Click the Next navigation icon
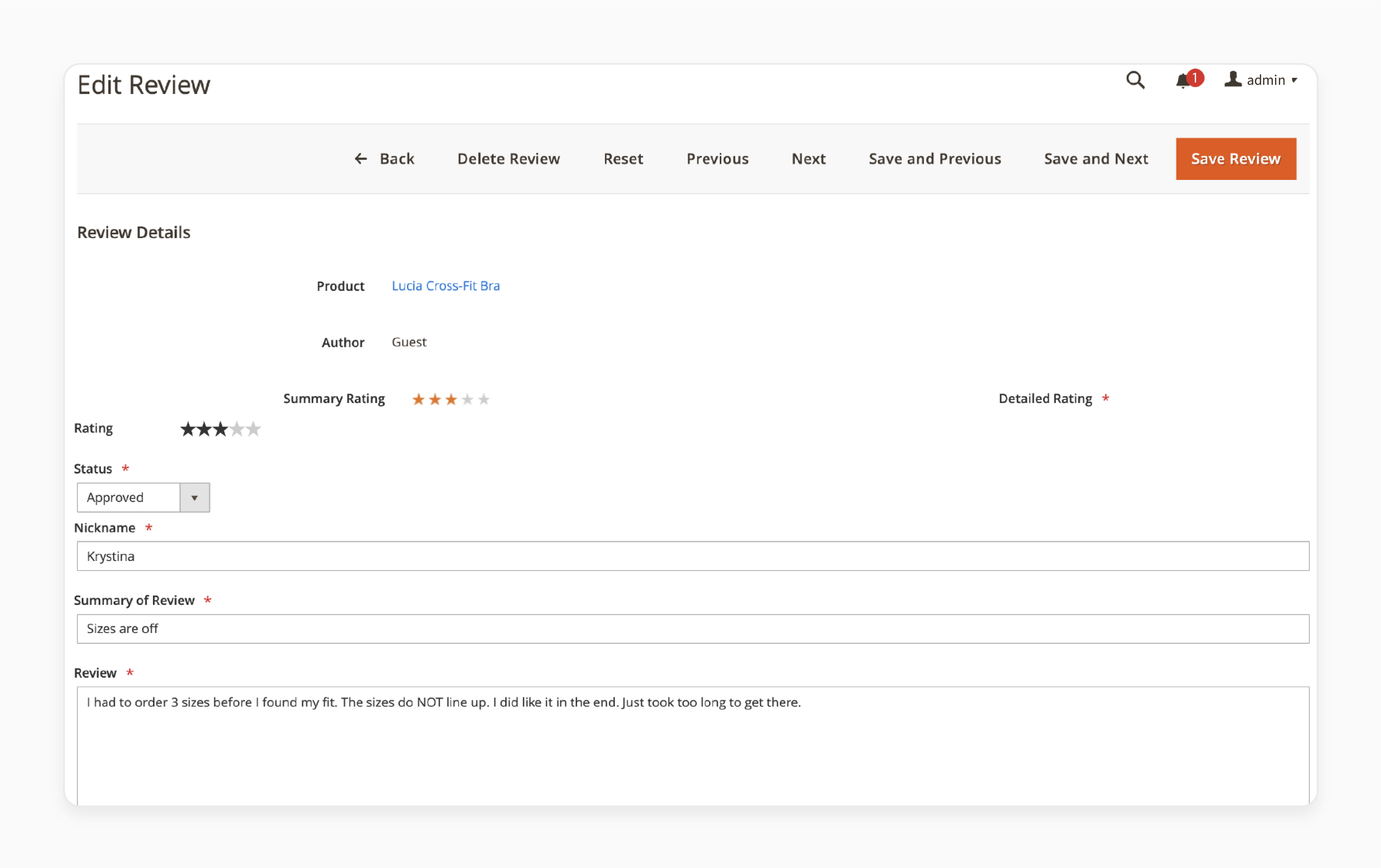 [x=808, y=158]
